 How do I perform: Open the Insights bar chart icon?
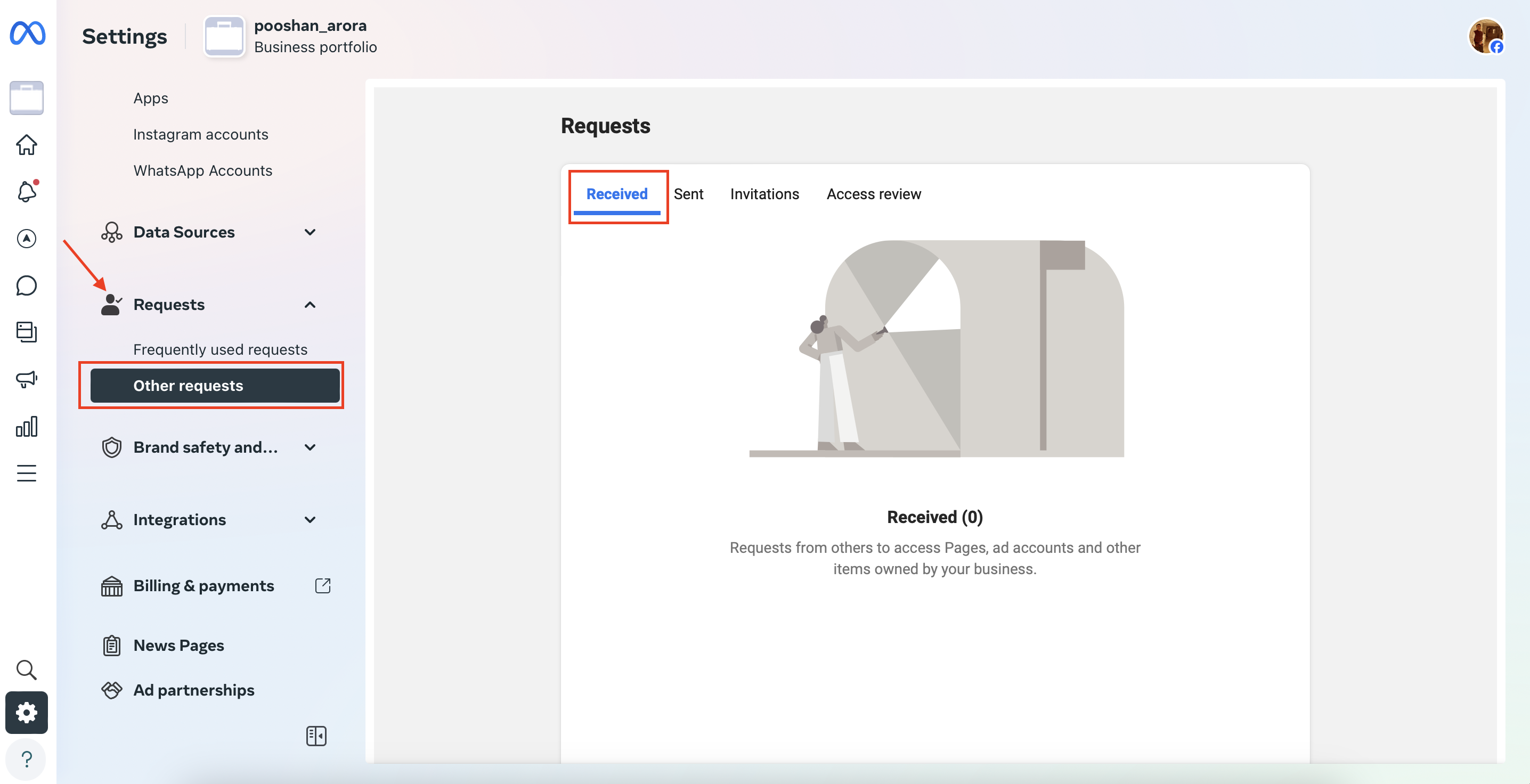tap(27, 427)
